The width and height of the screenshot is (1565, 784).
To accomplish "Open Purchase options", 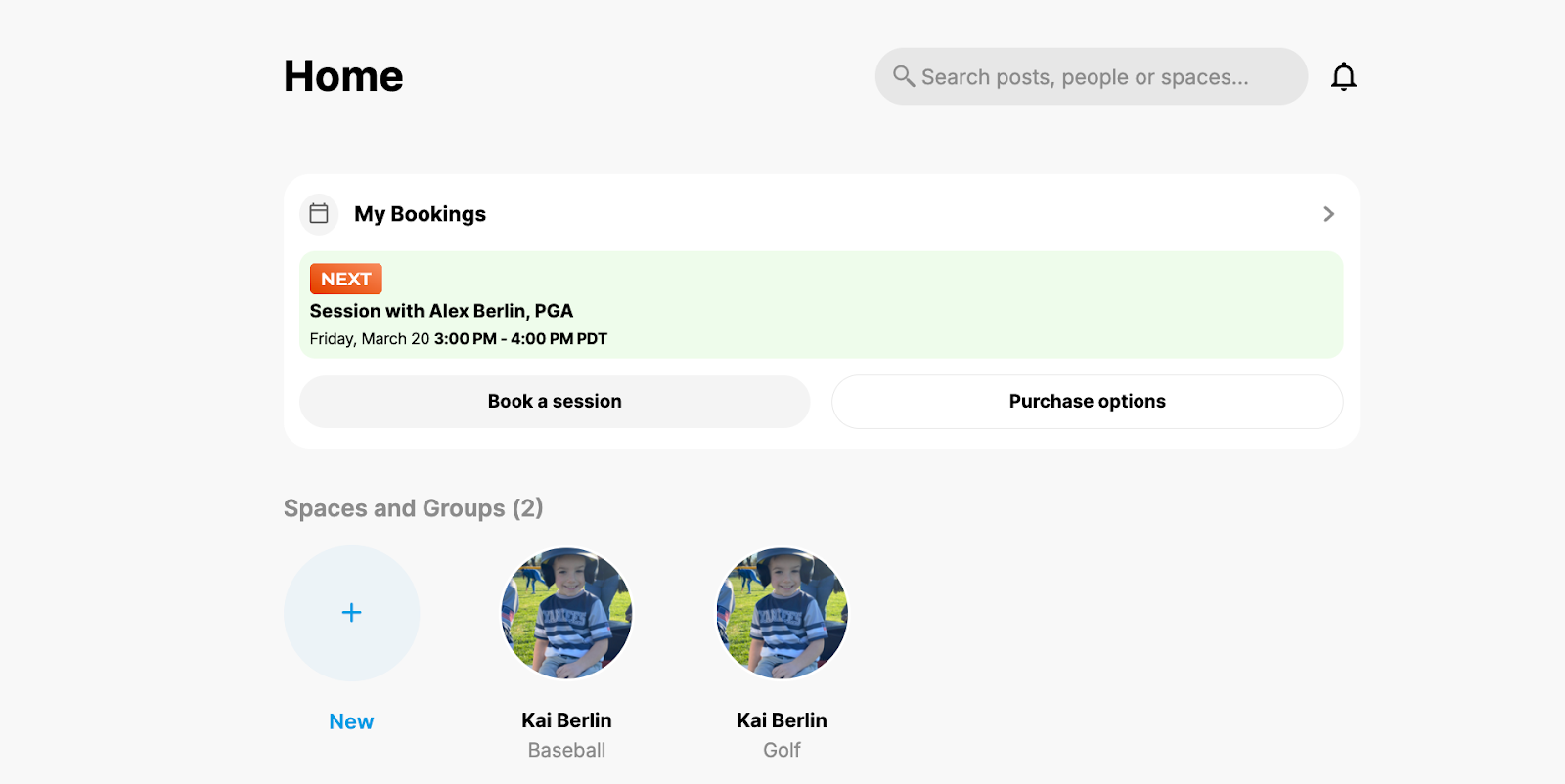I will (x=1087, y=402).
